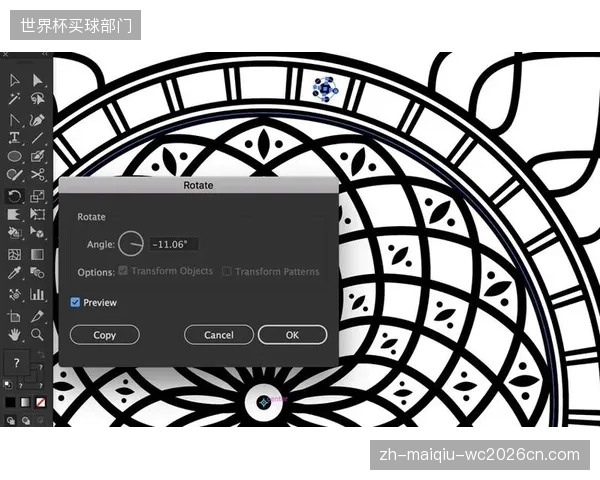The width and height of the screenshot is (600, 480).
Task: Click the Angle dial in Rotate dialog
Action: [131, 243]
